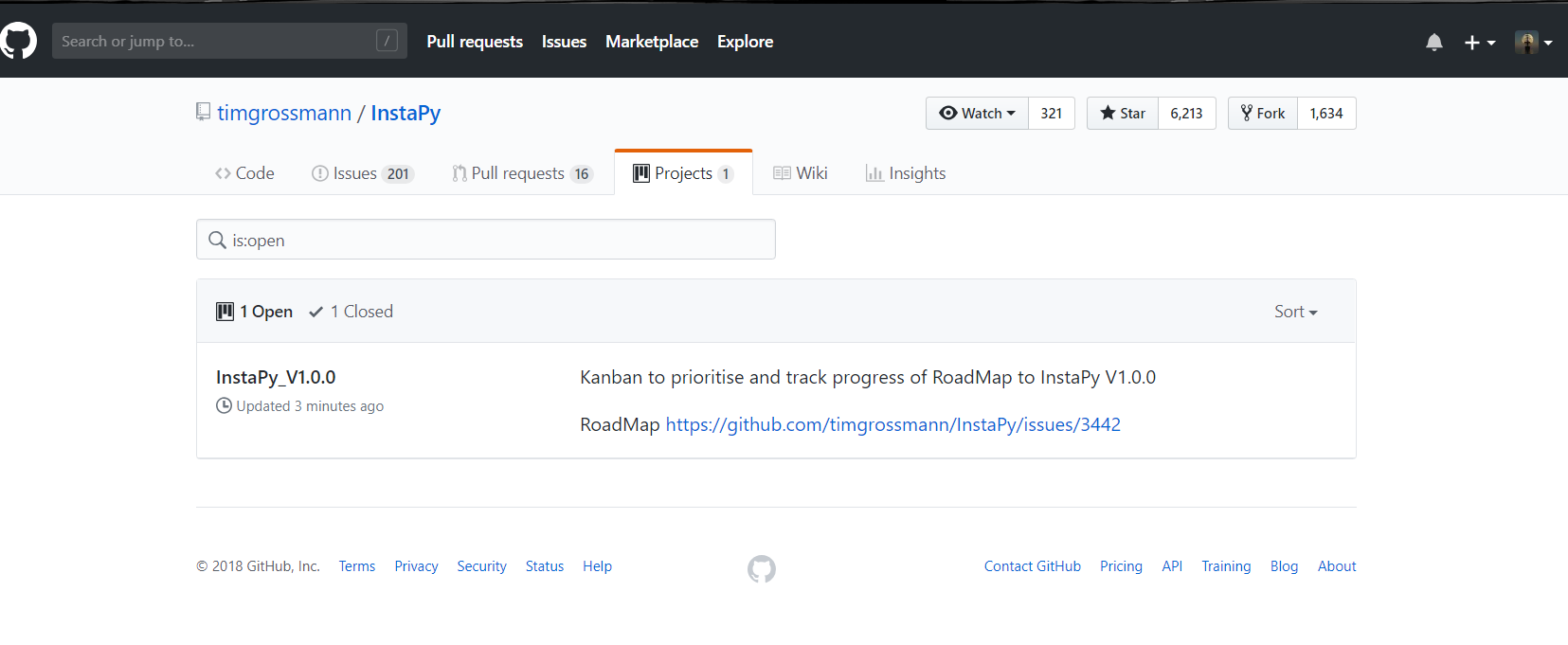
Task: Open the Status footer link
Action: [x=545, y=566]
